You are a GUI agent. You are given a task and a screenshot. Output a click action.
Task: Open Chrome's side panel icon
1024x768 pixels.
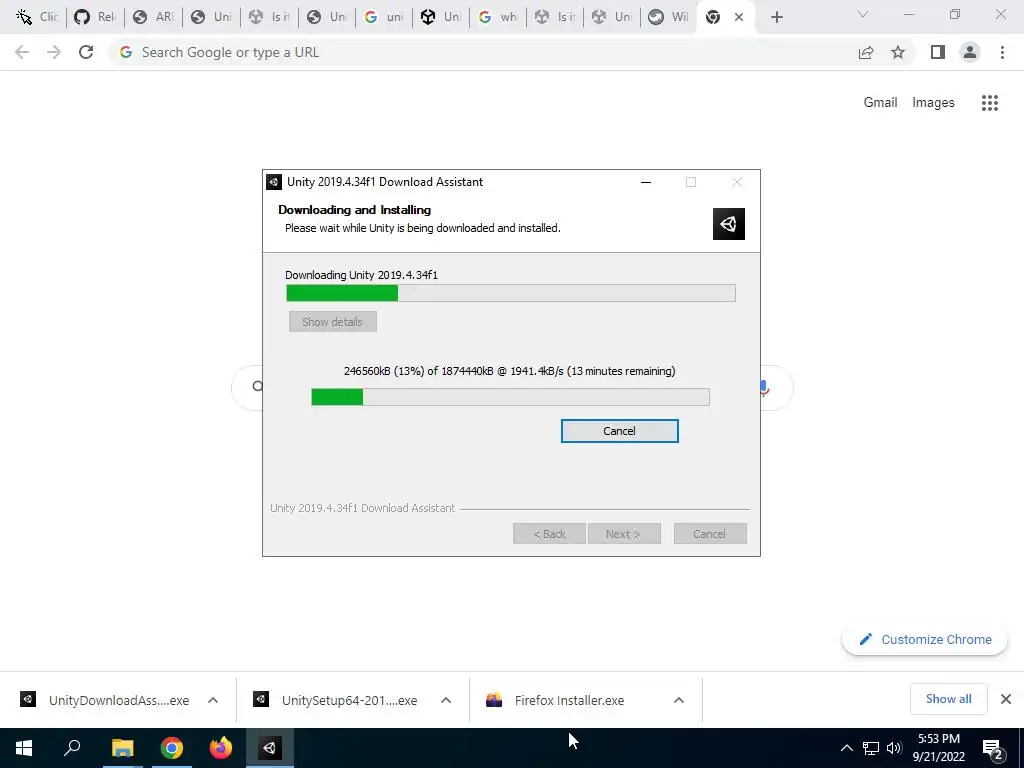938,52
